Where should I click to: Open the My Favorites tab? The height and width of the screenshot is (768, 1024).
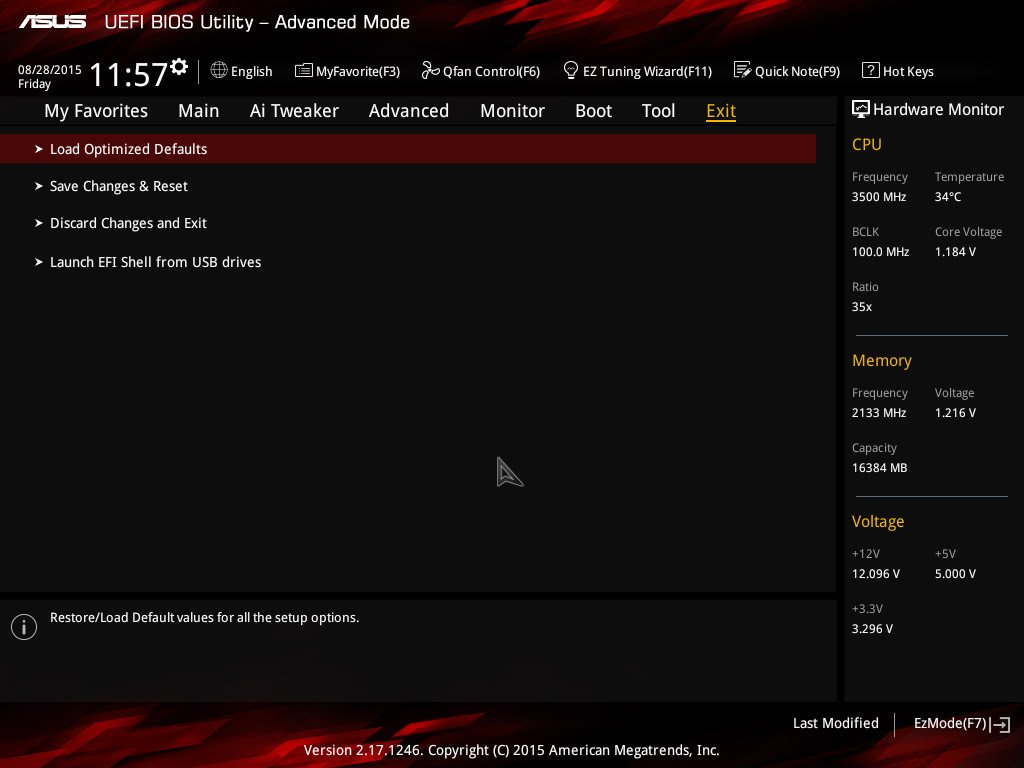(x=96, y=111)
